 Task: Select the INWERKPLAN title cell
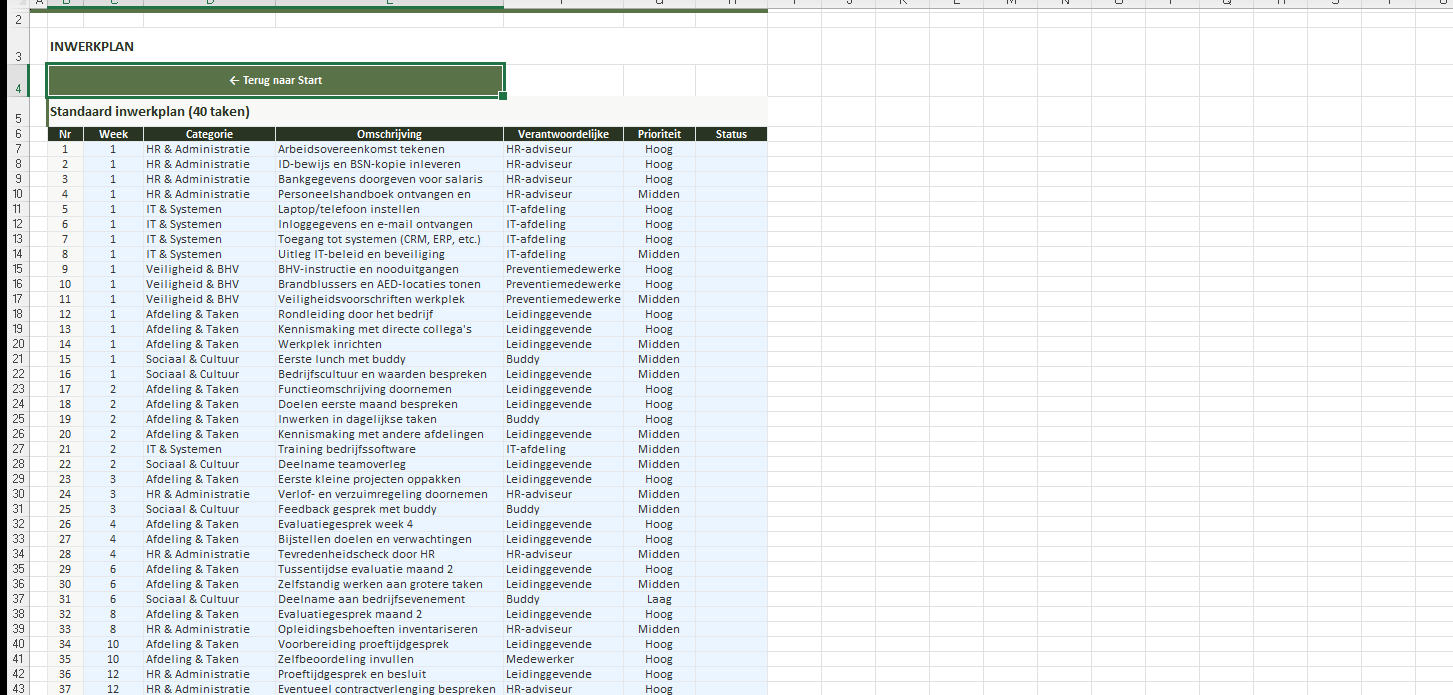[x=92, y=47]
